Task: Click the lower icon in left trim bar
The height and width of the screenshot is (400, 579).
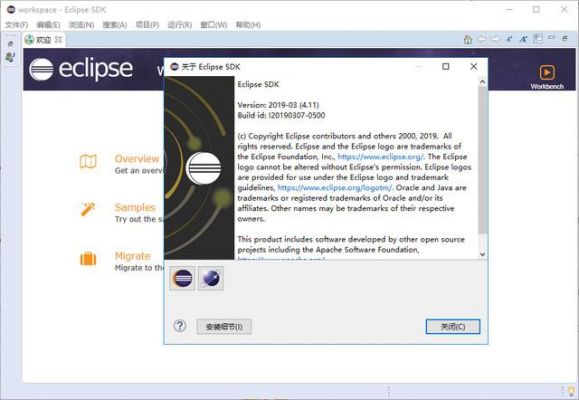Action: [x=10, y=57]
